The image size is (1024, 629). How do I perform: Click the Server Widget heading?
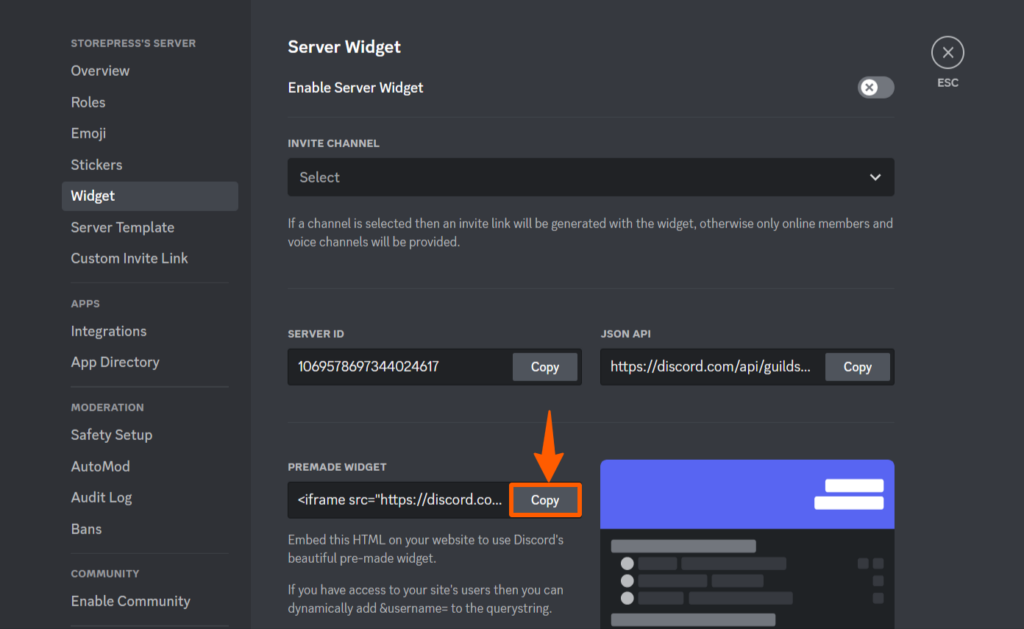(x=344, y=47)
